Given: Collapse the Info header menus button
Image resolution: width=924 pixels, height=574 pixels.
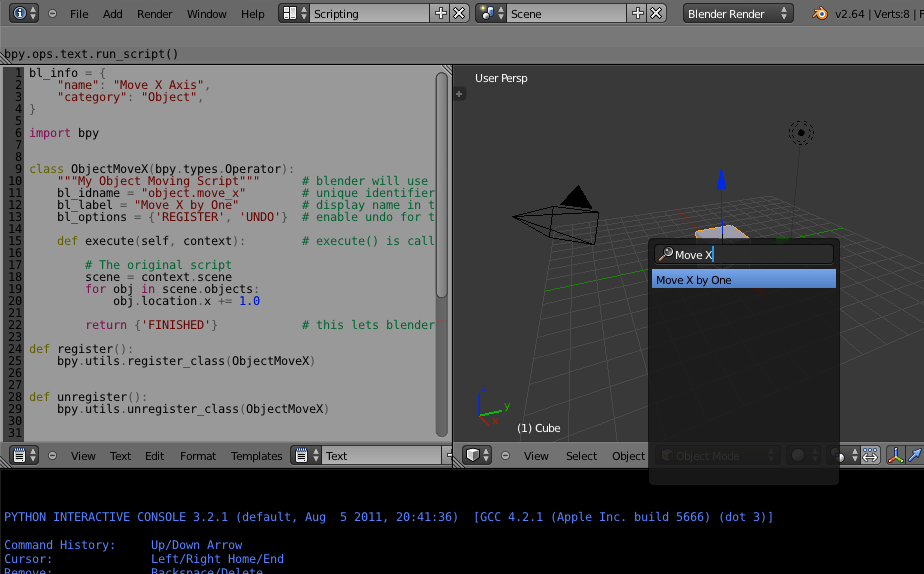Looking at the screenshot, I should point(52,14).
